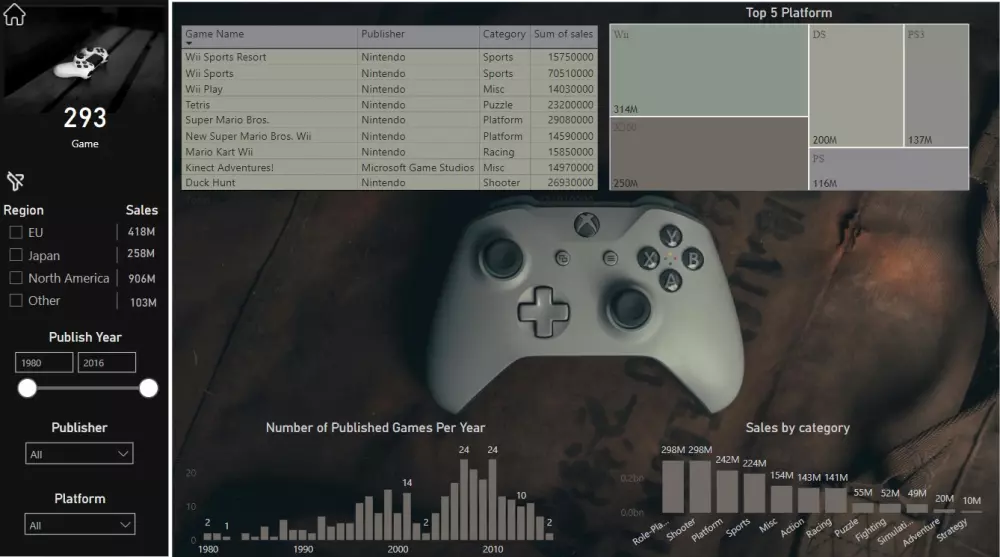Click the Sports 224M sales bar

tap(754, 493)
